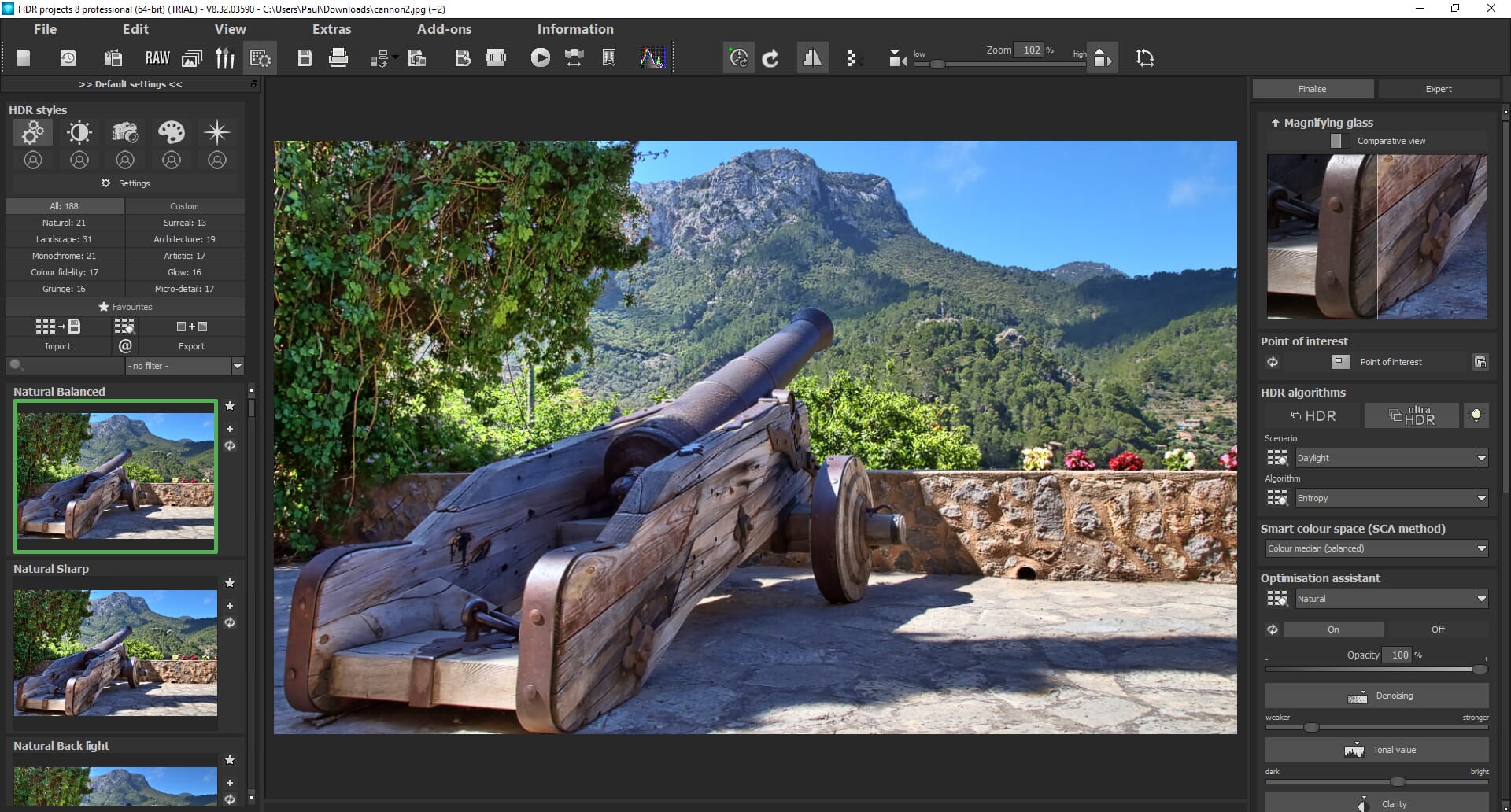This screenshot has height=812, width=1511.
Task: Open the 'no filter' preset dropdown
Action: (x=185, y=366)
